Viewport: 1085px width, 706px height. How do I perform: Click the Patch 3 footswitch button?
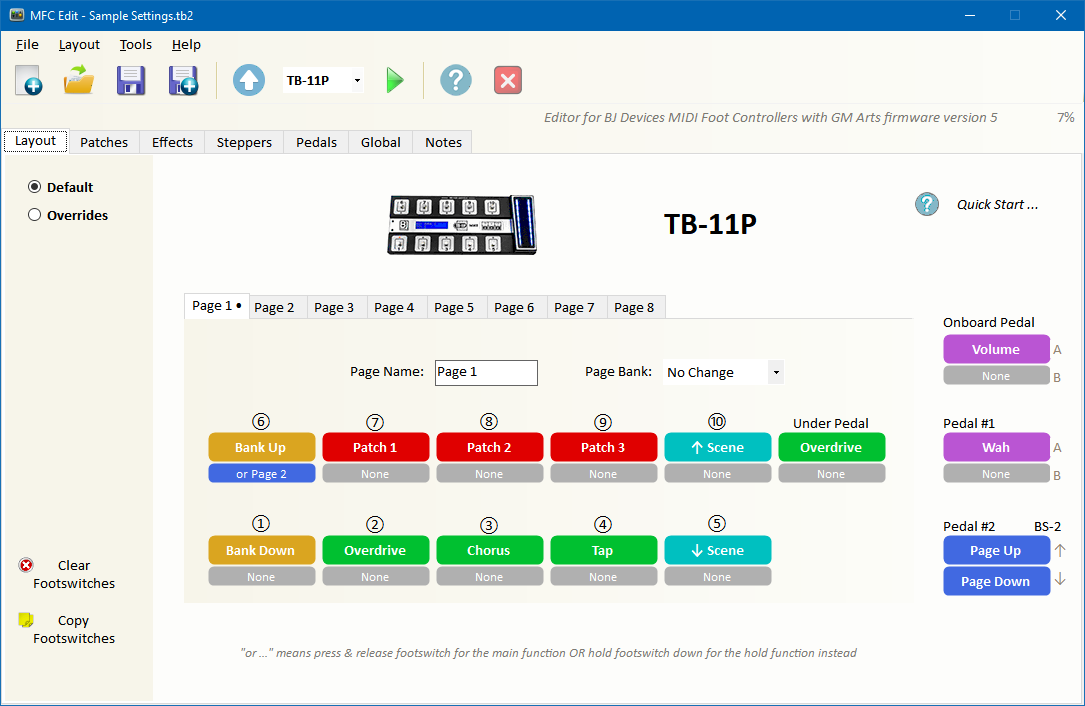(x=603, y=447)
